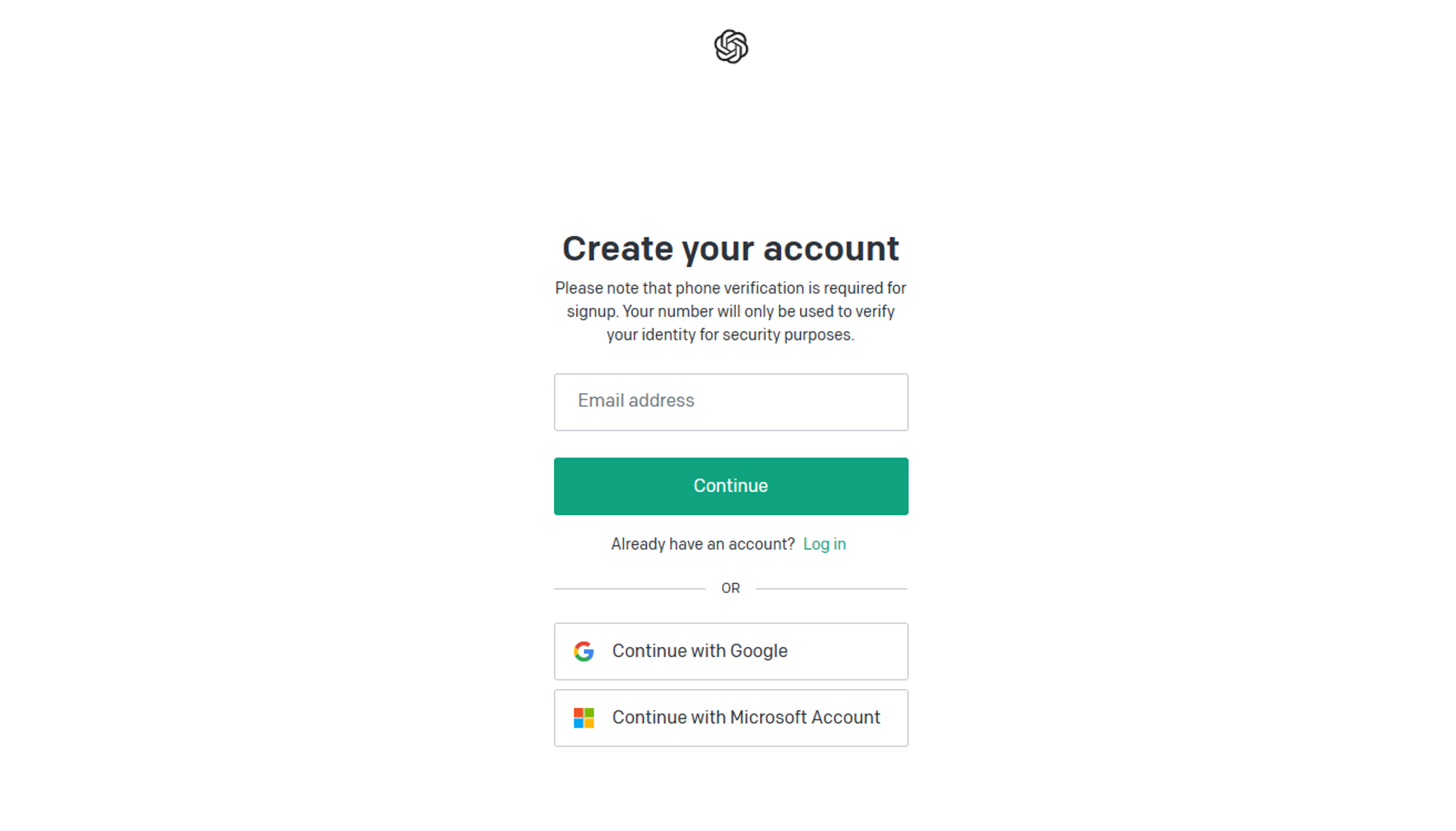The width and height of the screenshot is (1456, 831).
Task: Click the Microsoft four-square logo icon
Action: [x=584, y=718]
